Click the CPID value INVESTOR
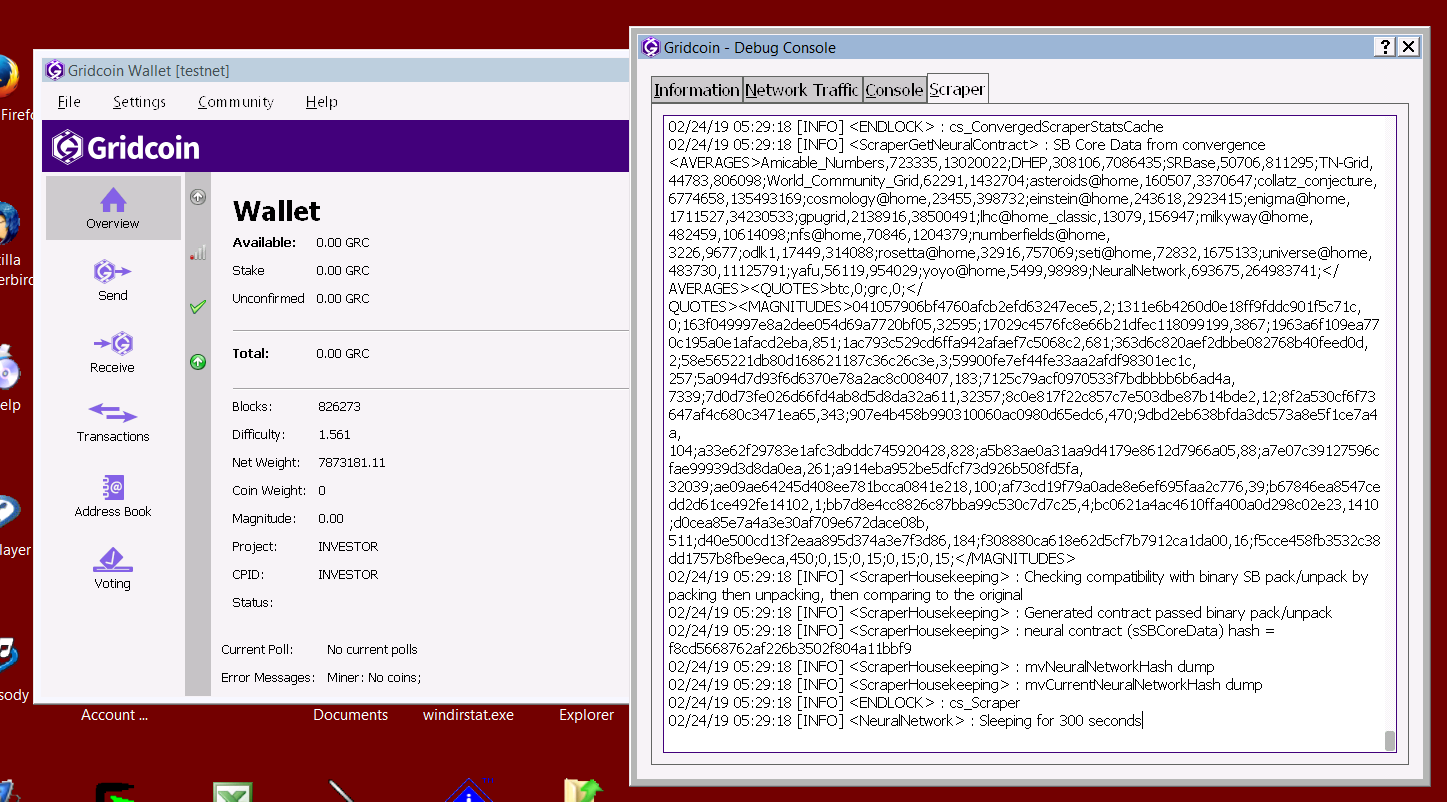 click(x=348, y=575)
